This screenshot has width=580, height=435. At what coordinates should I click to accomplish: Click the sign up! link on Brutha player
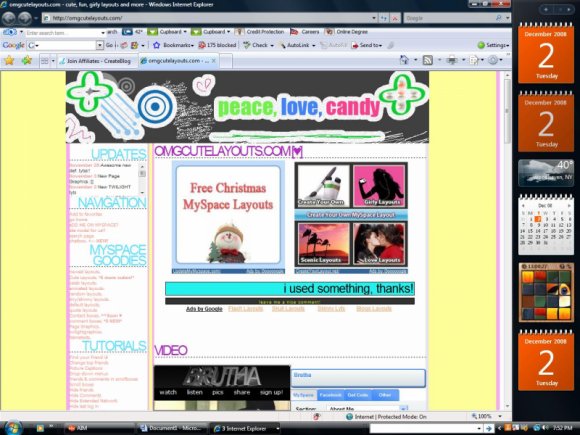[272, 392]
